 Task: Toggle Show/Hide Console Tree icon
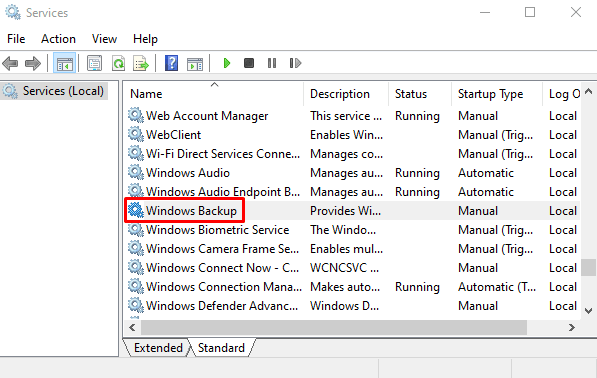(x=65, y=63)
